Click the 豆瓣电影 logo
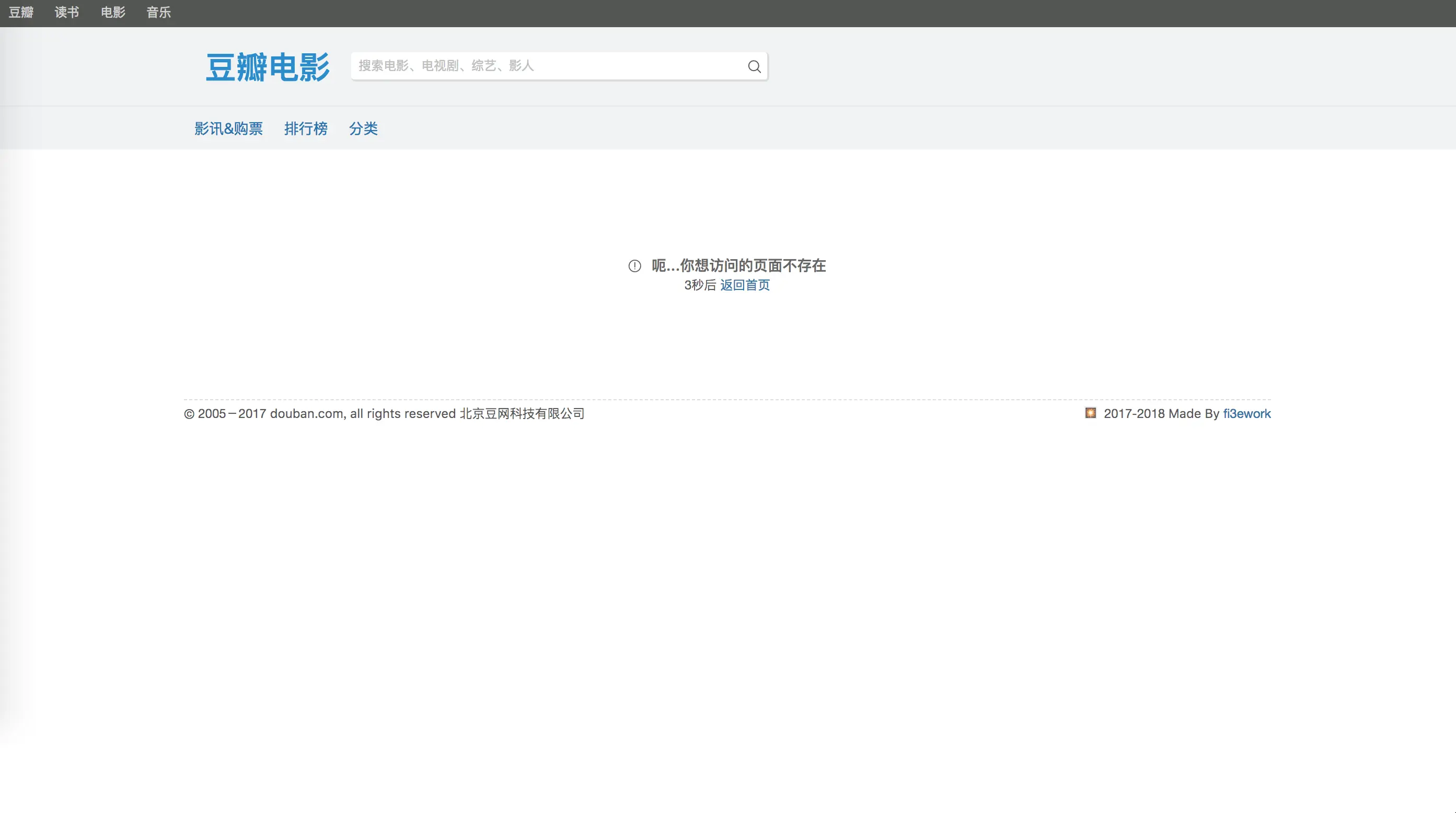This screenshot has height=813, width=1456. pyautogui.click(x=268, y=67)
